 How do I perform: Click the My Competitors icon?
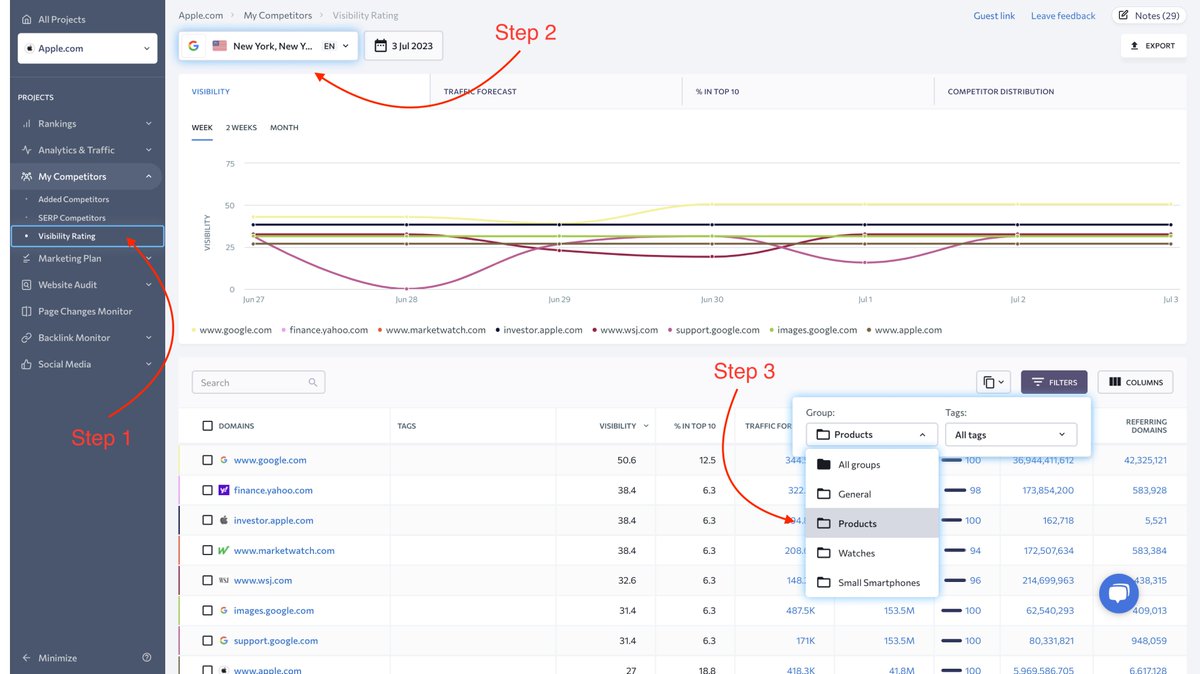pos(27,177)
